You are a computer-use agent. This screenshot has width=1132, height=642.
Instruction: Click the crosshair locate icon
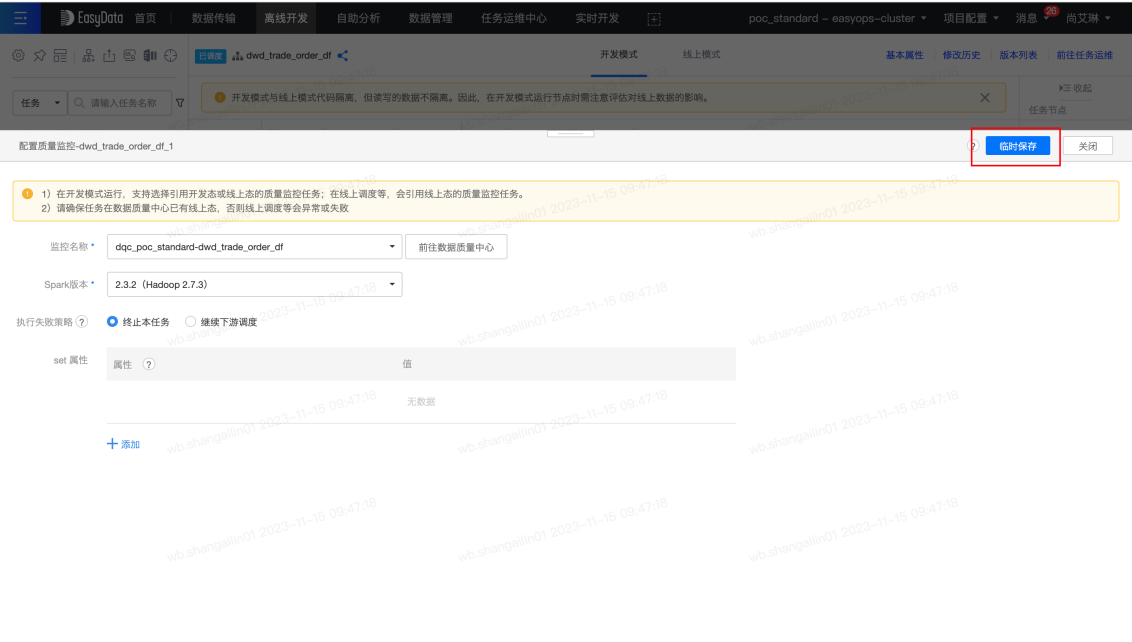click(170, 56)
